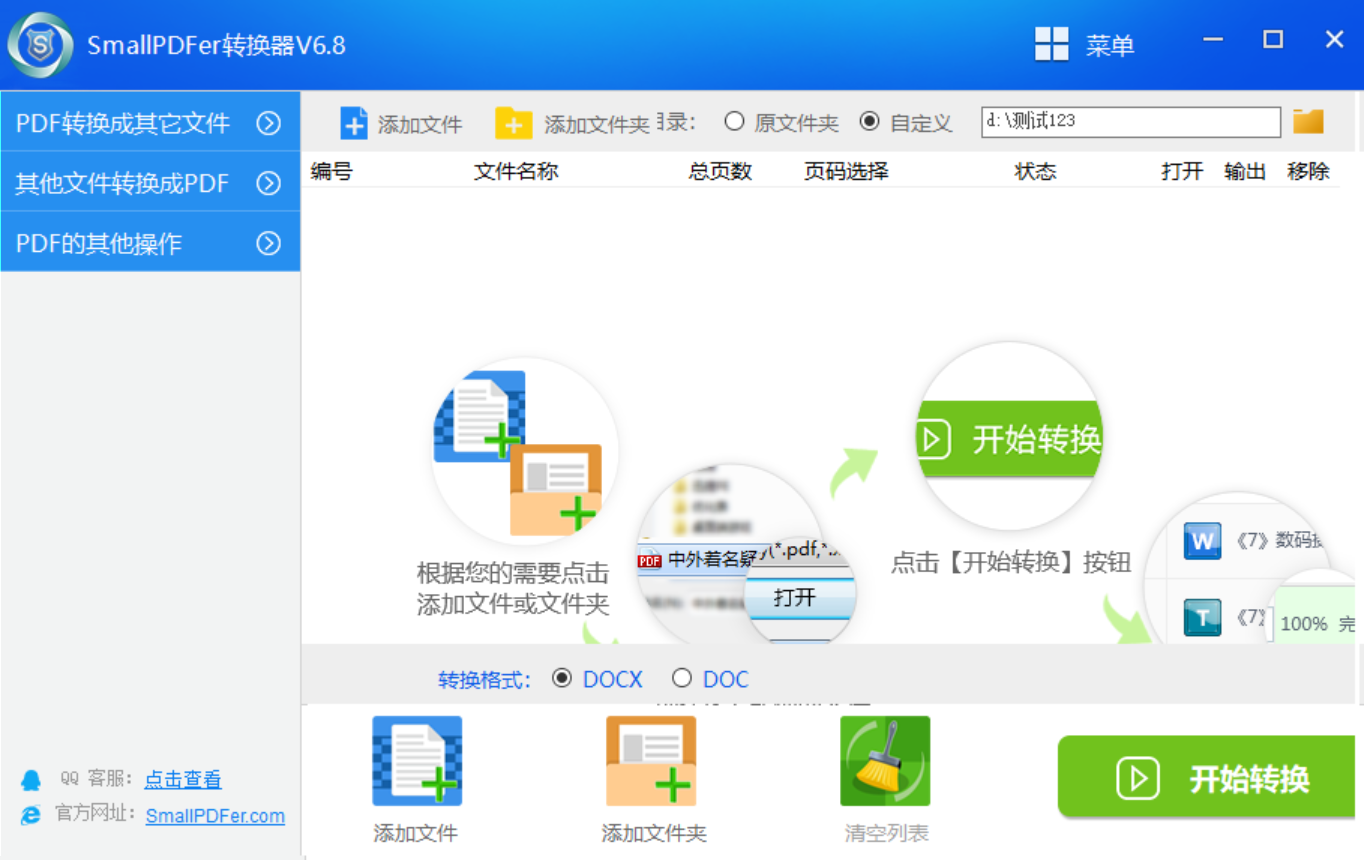Click 页码选择 column header

(x=846, y=171)
